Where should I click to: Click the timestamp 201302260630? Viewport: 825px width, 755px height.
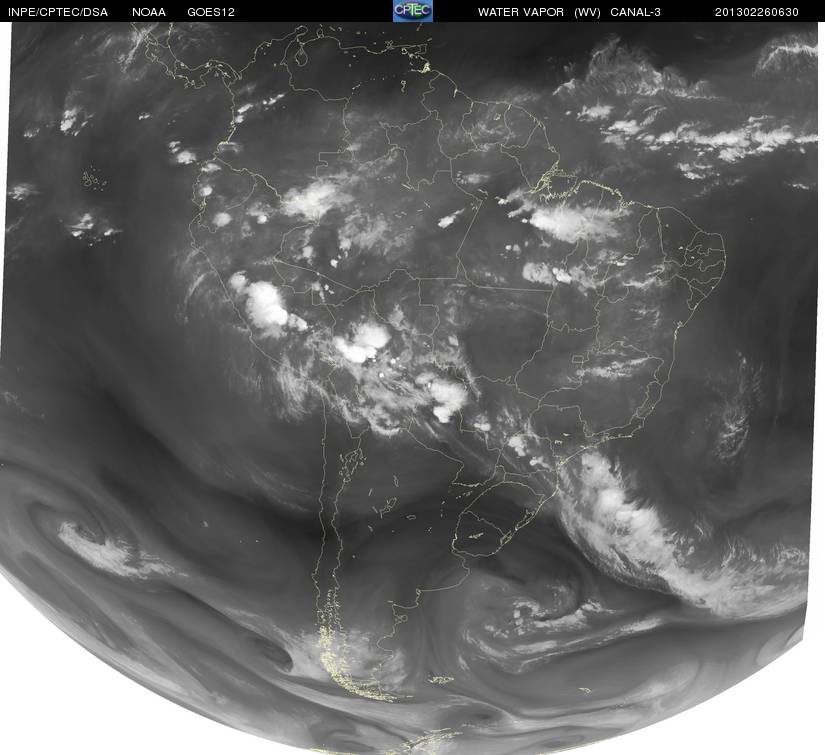(x=757, y=12)
